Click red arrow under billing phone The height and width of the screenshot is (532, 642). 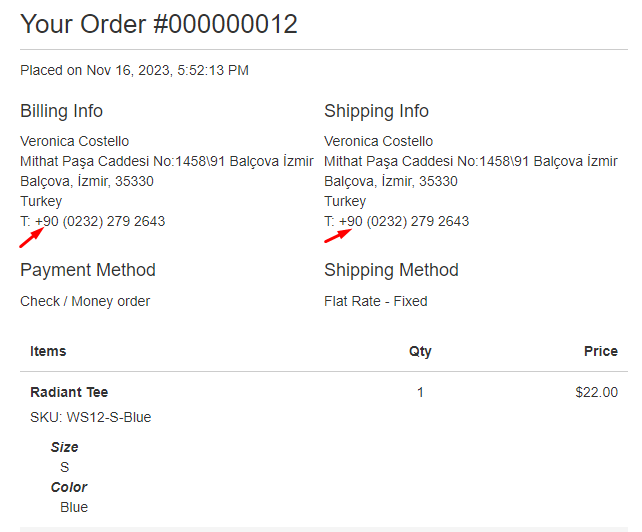pyautogui.click(x=32, y=238)
